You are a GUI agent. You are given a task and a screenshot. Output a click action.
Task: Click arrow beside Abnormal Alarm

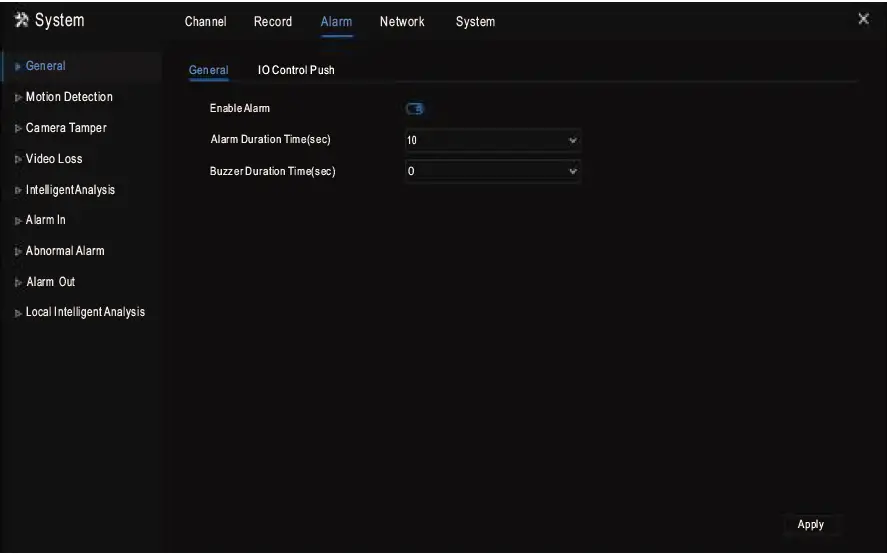pos(18,251)
